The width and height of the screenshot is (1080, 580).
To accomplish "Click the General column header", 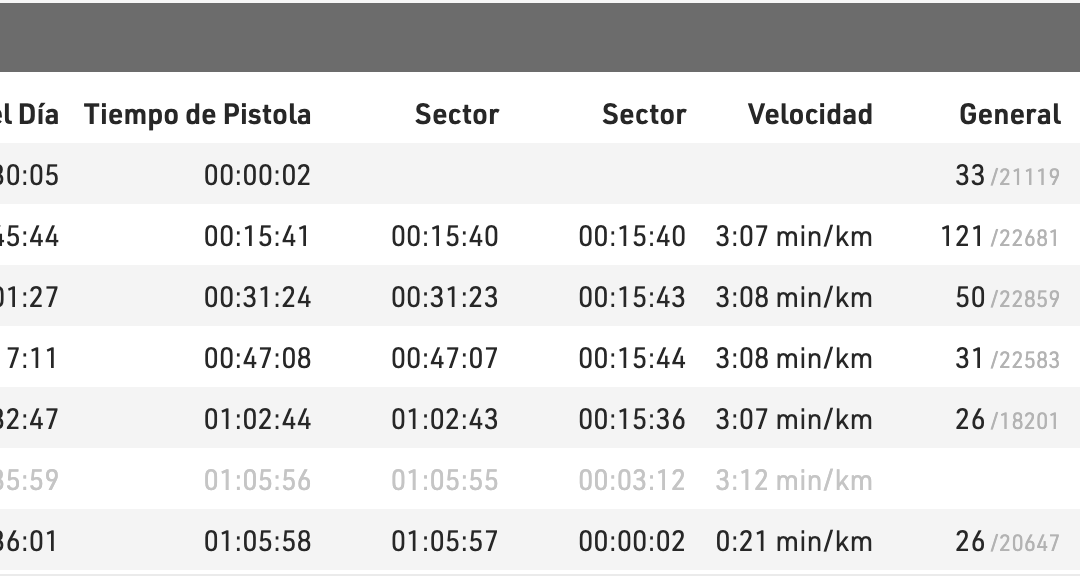I will point(1010,115).
